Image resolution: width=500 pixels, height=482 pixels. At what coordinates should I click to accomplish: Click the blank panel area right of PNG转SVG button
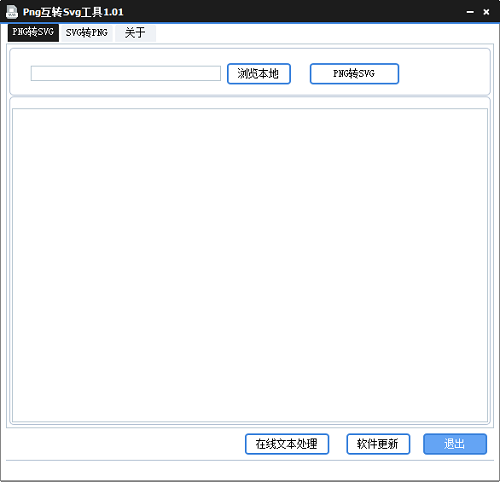(x=443, y=73)
